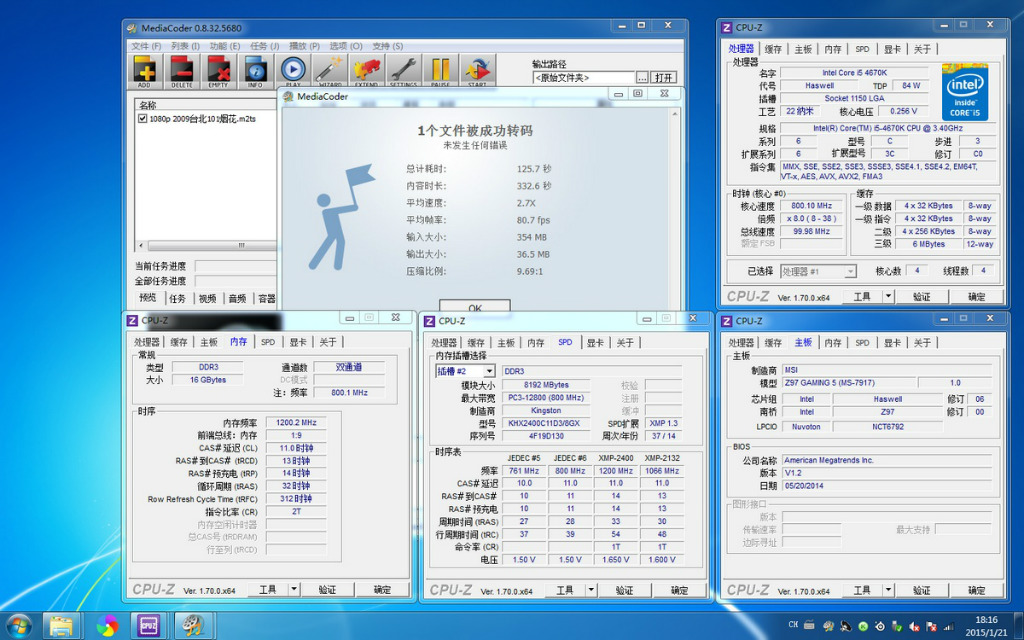
Task: Click 确定 in mainboard CPU-Z window
Action: 976,590
